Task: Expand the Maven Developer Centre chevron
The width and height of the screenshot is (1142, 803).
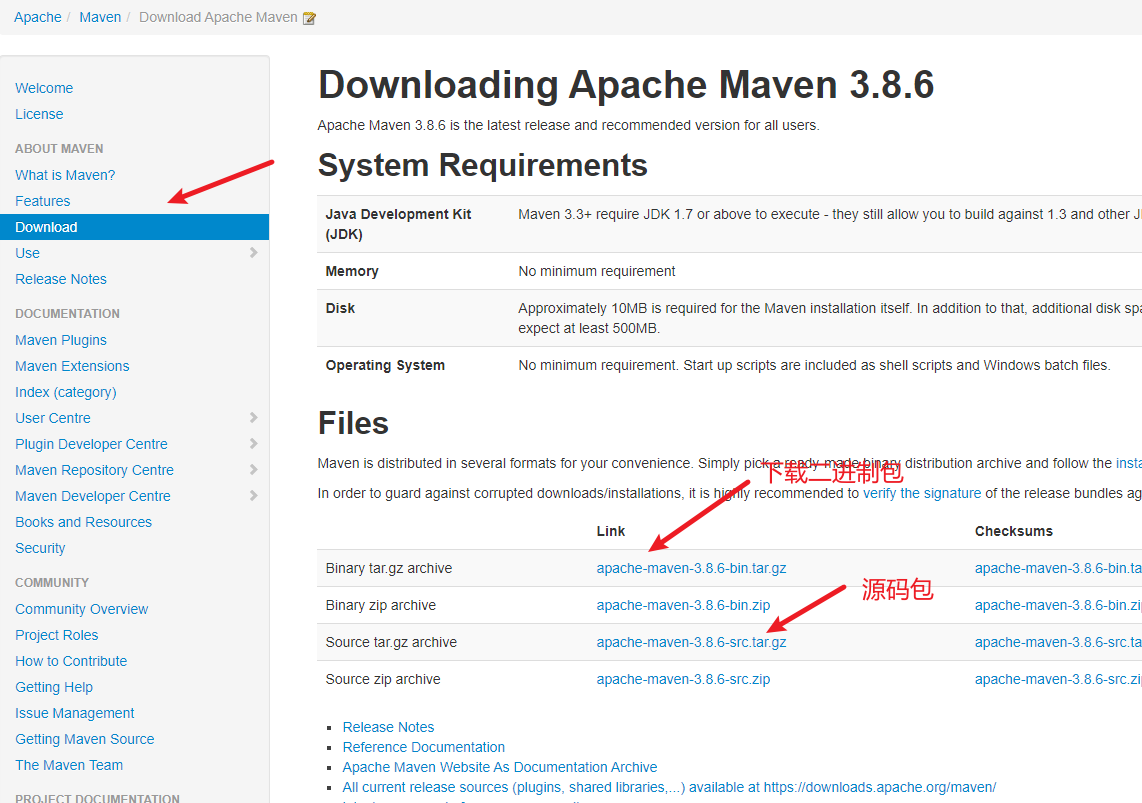Action: click(x=253, y=496)
